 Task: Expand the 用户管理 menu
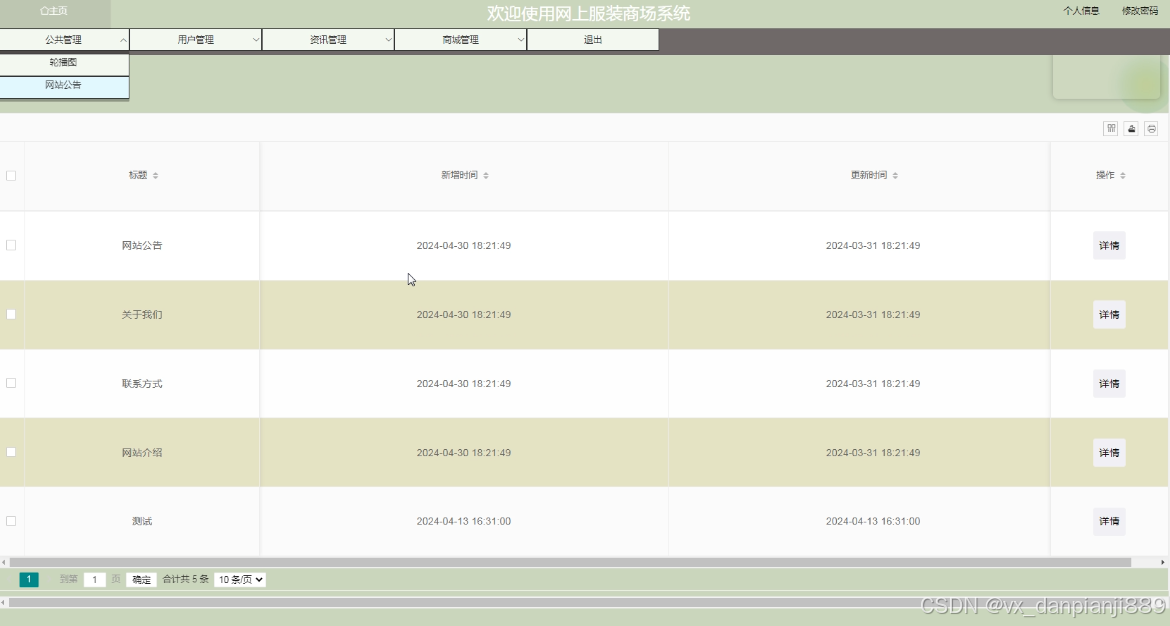point(195,40)
